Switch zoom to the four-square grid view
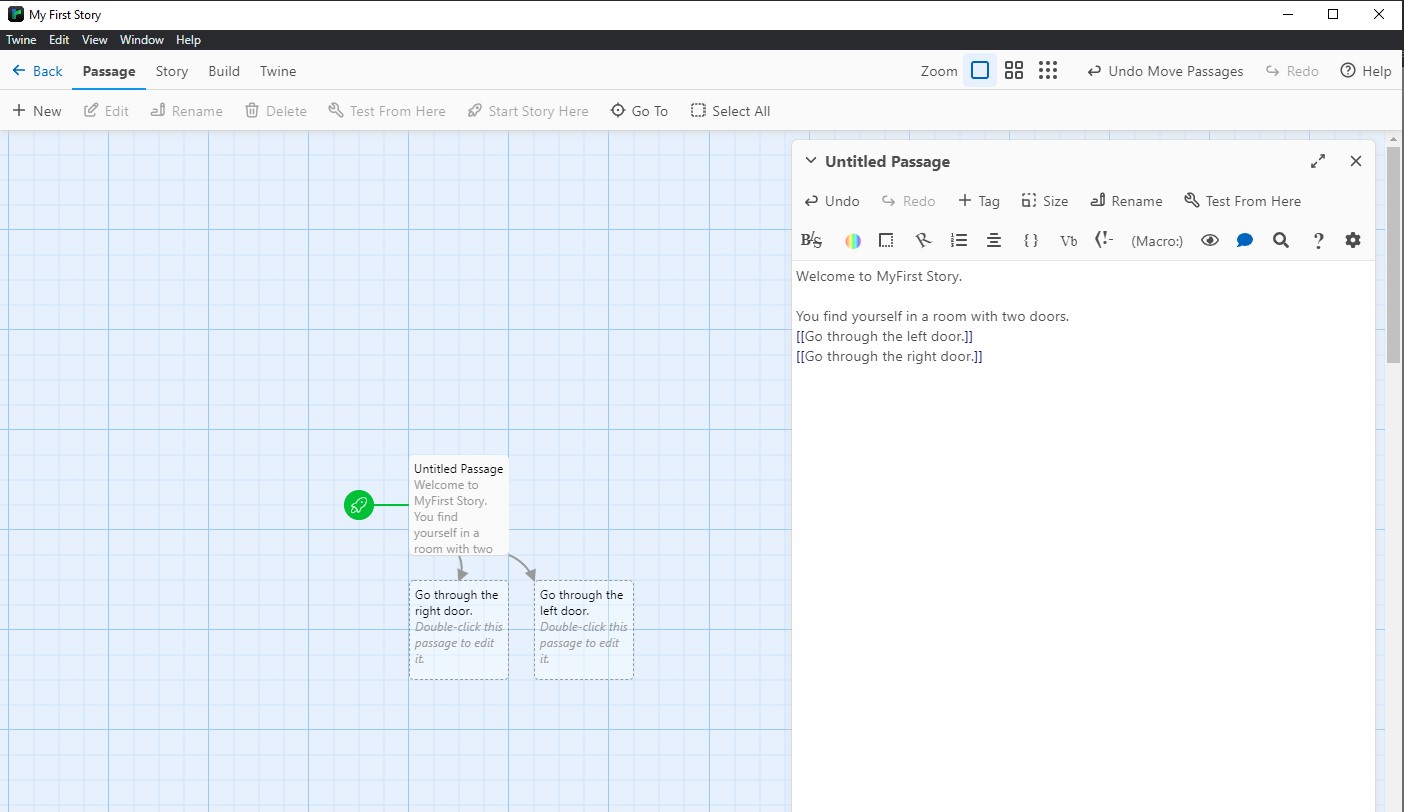1404x812 pixels. coord(1014,70)
